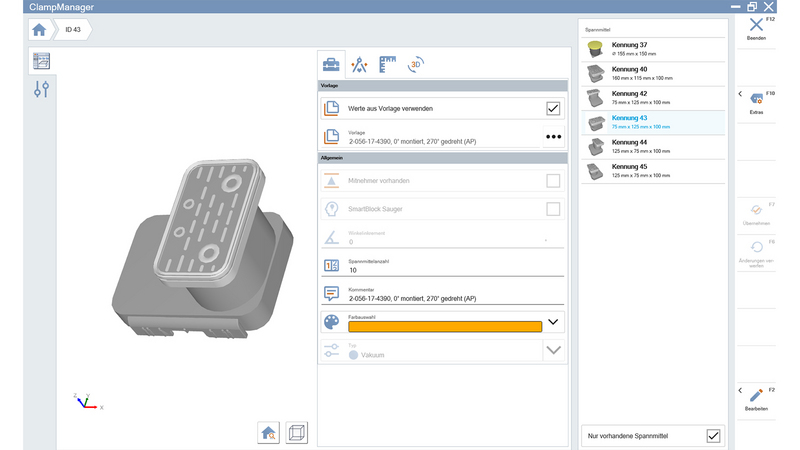
Task: Switch to the 3D tab
Action: tap(415, 66)
